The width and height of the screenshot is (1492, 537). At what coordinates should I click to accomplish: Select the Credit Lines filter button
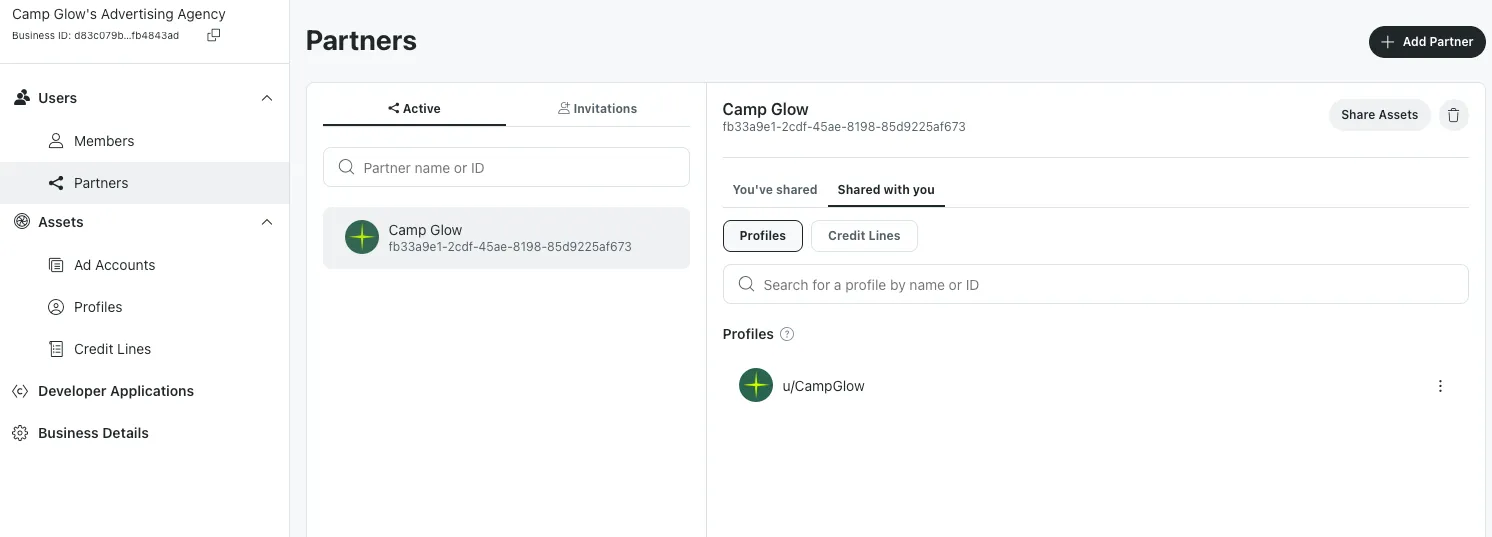point(864,236)
